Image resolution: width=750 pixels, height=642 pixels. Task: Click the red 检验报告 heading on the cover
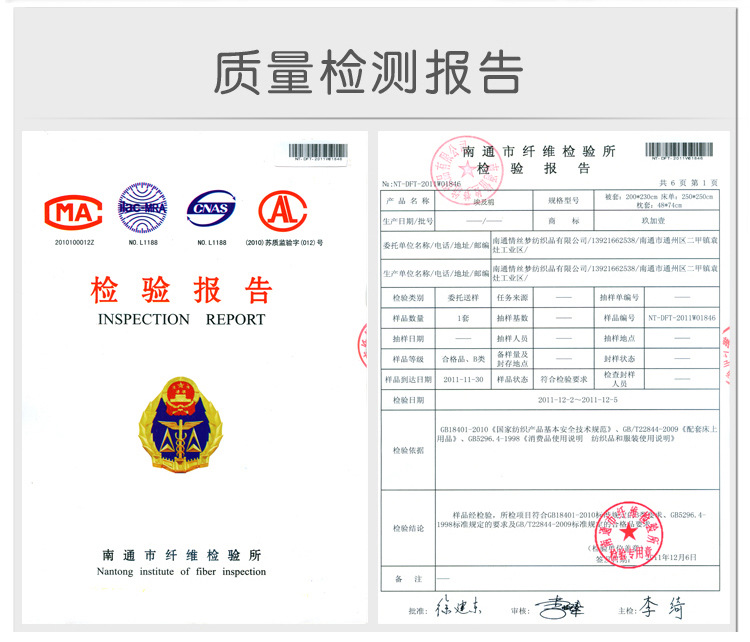coord(181,290)
